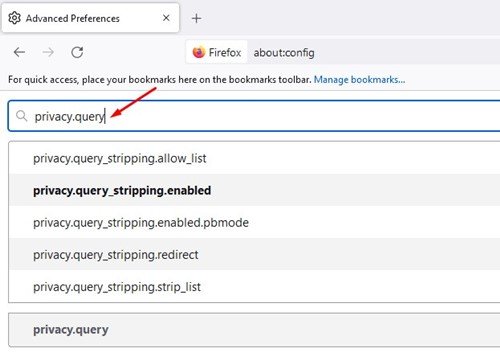This screenshot has width=500, height=360.
Task: Focus the privacy.query search field
Action: (254, 116)
